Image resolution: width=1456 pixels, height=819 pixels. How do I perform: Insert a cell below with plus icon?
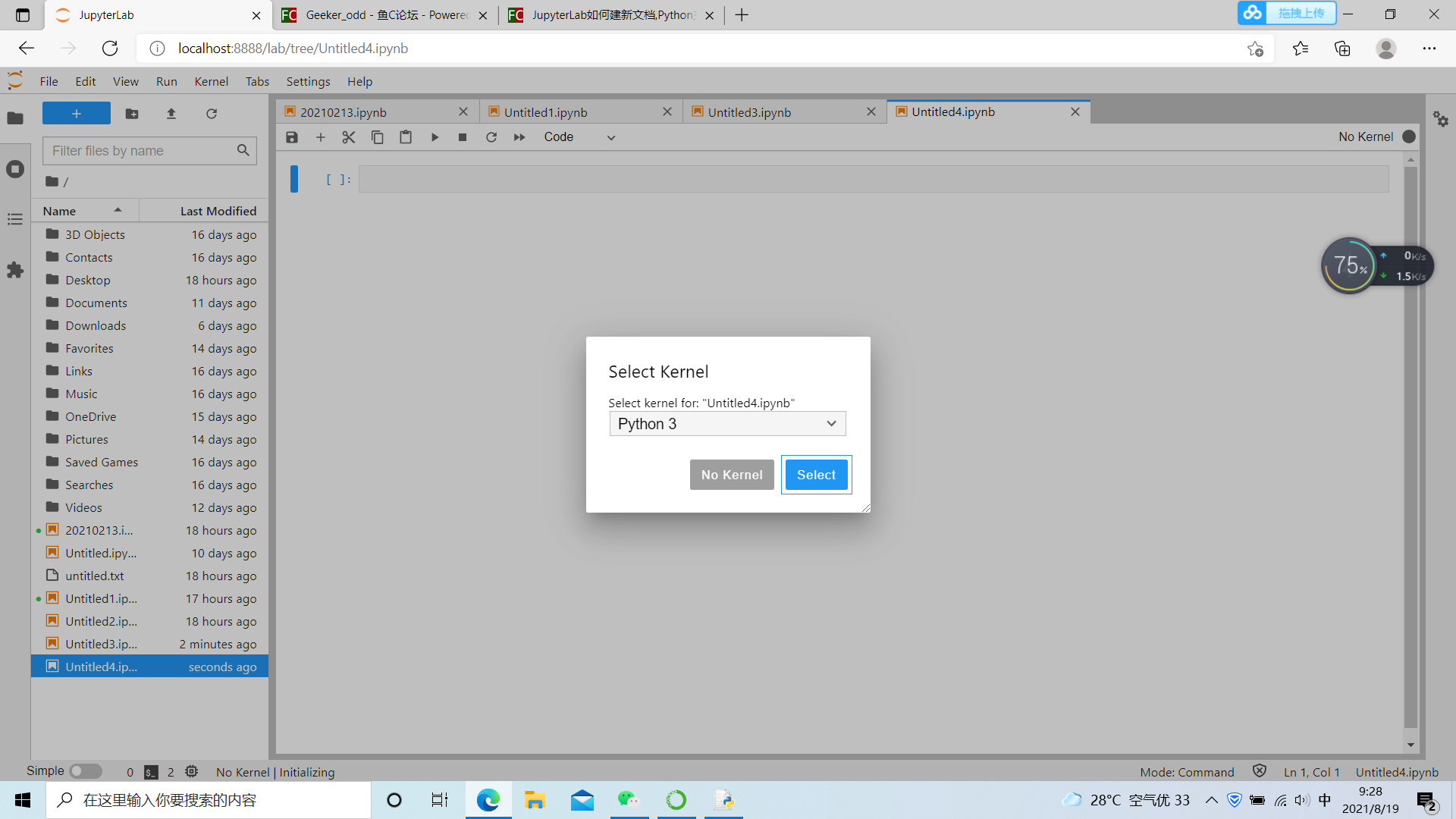tap(321, 137)
